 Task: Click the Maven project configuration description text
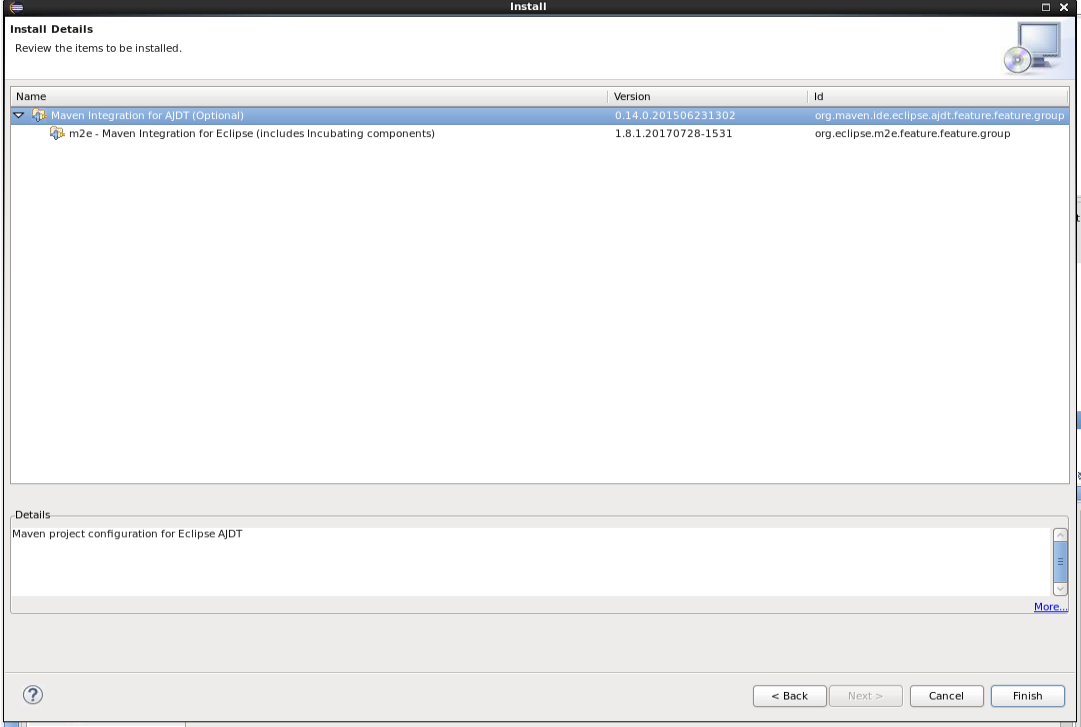pos(127,533)
